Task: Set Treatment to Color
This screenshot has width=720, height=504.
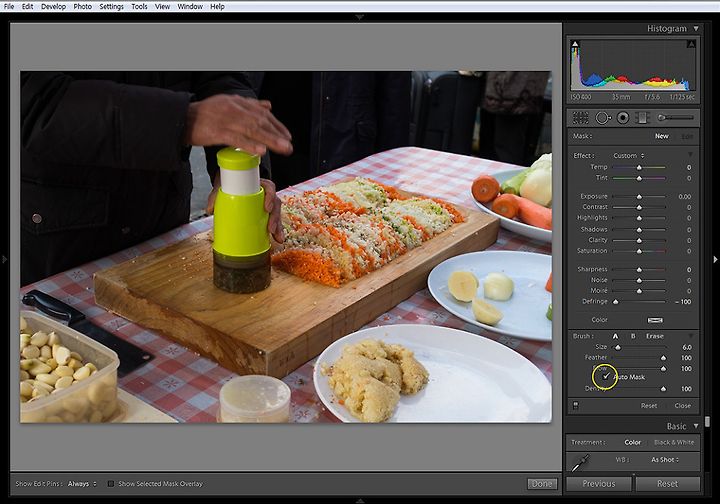Action: coord(632,442)
